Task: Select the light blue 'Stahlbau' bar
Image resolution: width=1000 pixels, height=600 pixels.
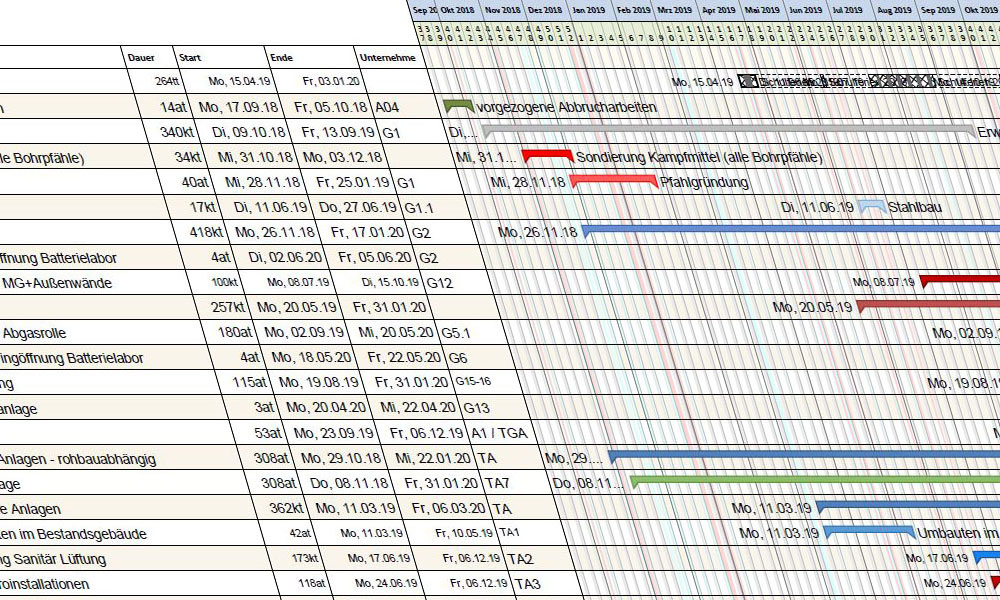Action: (x=871, y=206)
